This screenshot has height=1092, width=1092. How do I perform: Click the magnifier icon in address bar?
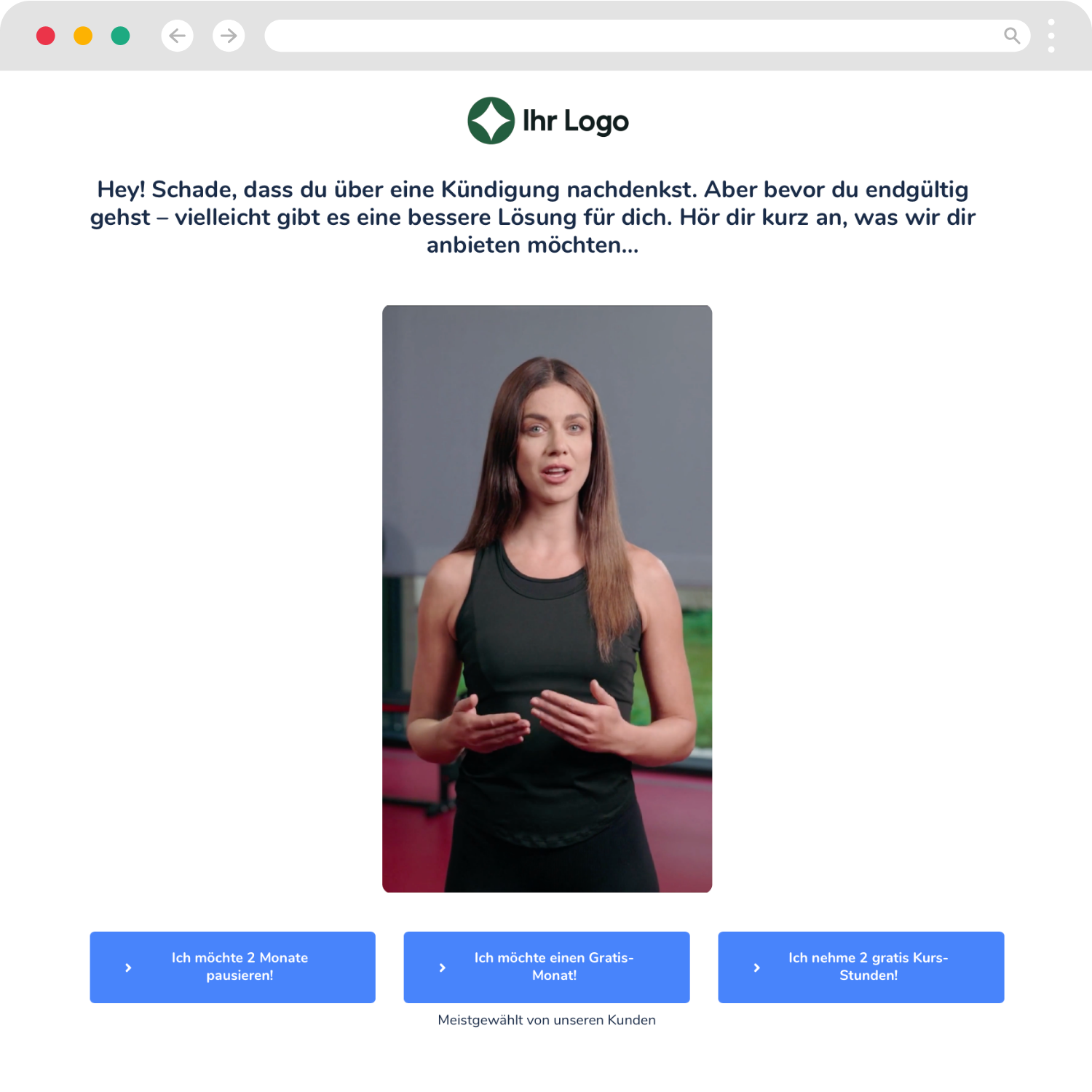tap(1011, 36)
